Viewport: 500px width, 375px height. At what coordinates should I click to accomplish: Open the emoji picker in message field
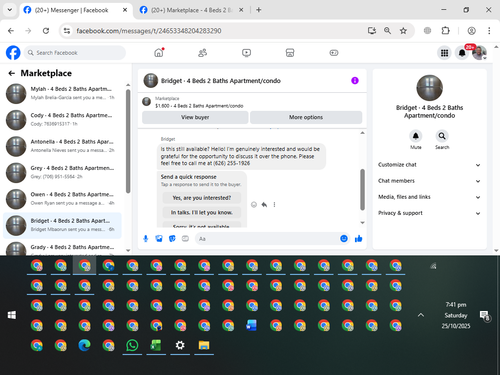pyautogui.click(x=344, y=239)
